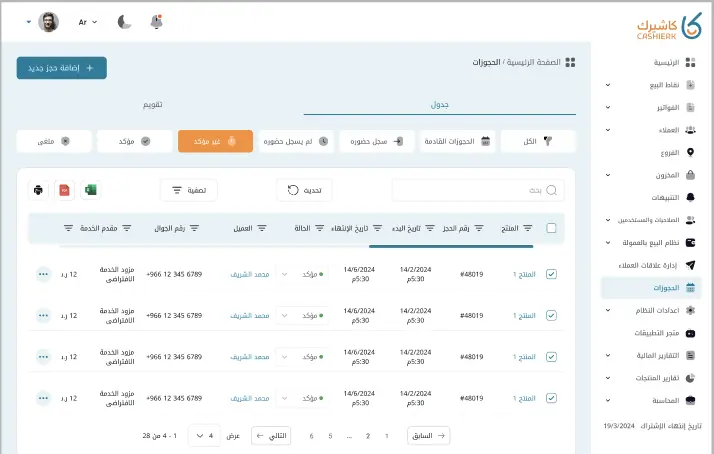Open الرئيسية in sidebar
The height and width of the screenshot is (454, 714).
coord(675,62)
